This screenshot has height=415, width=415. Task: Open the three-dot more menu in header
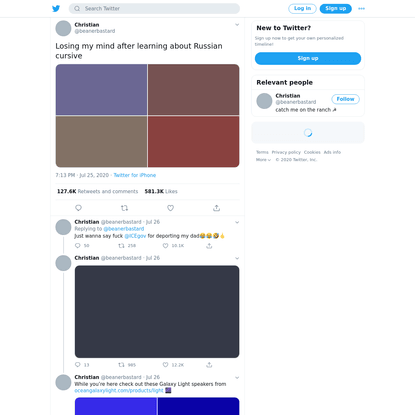point(361,9)
